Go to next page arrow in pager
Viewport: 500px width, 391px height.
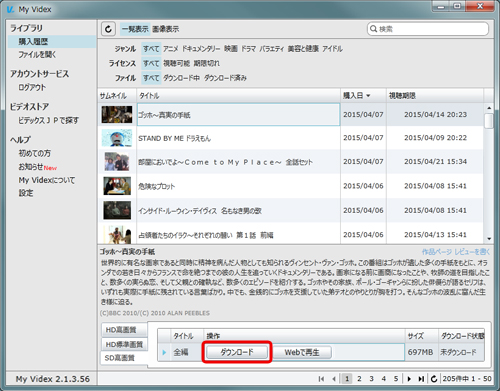[x=409, y=379]
